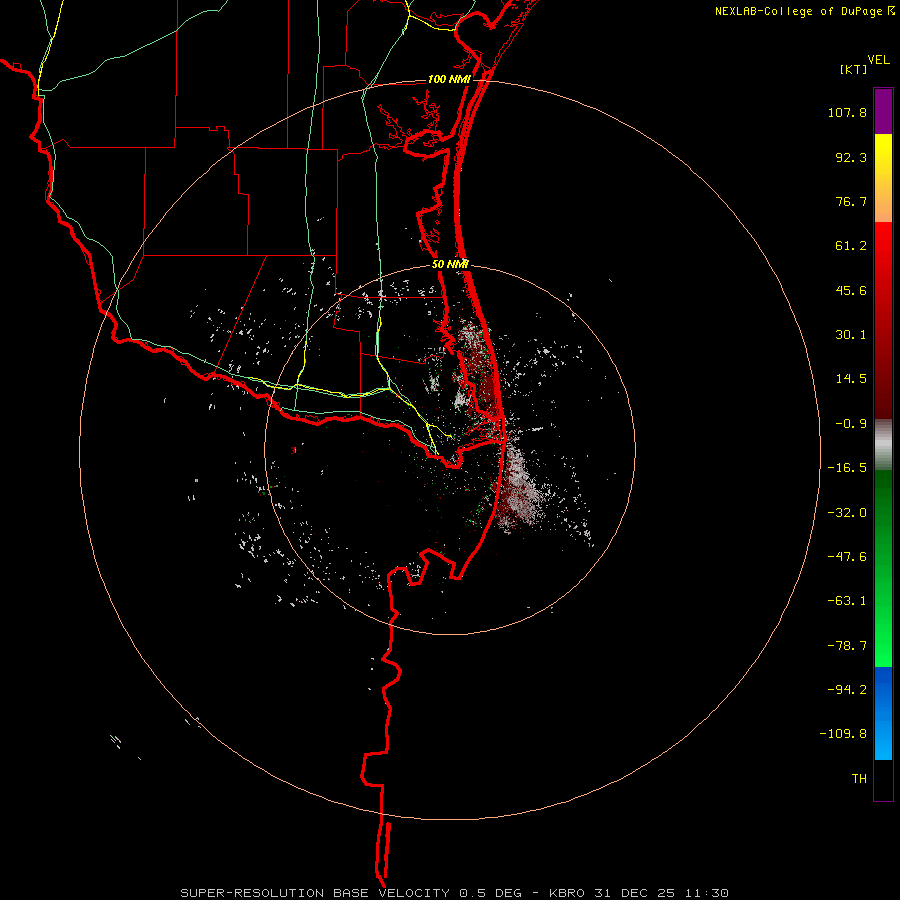Click the yellow-orange segment of velocity color bar

tap(883, 178)
